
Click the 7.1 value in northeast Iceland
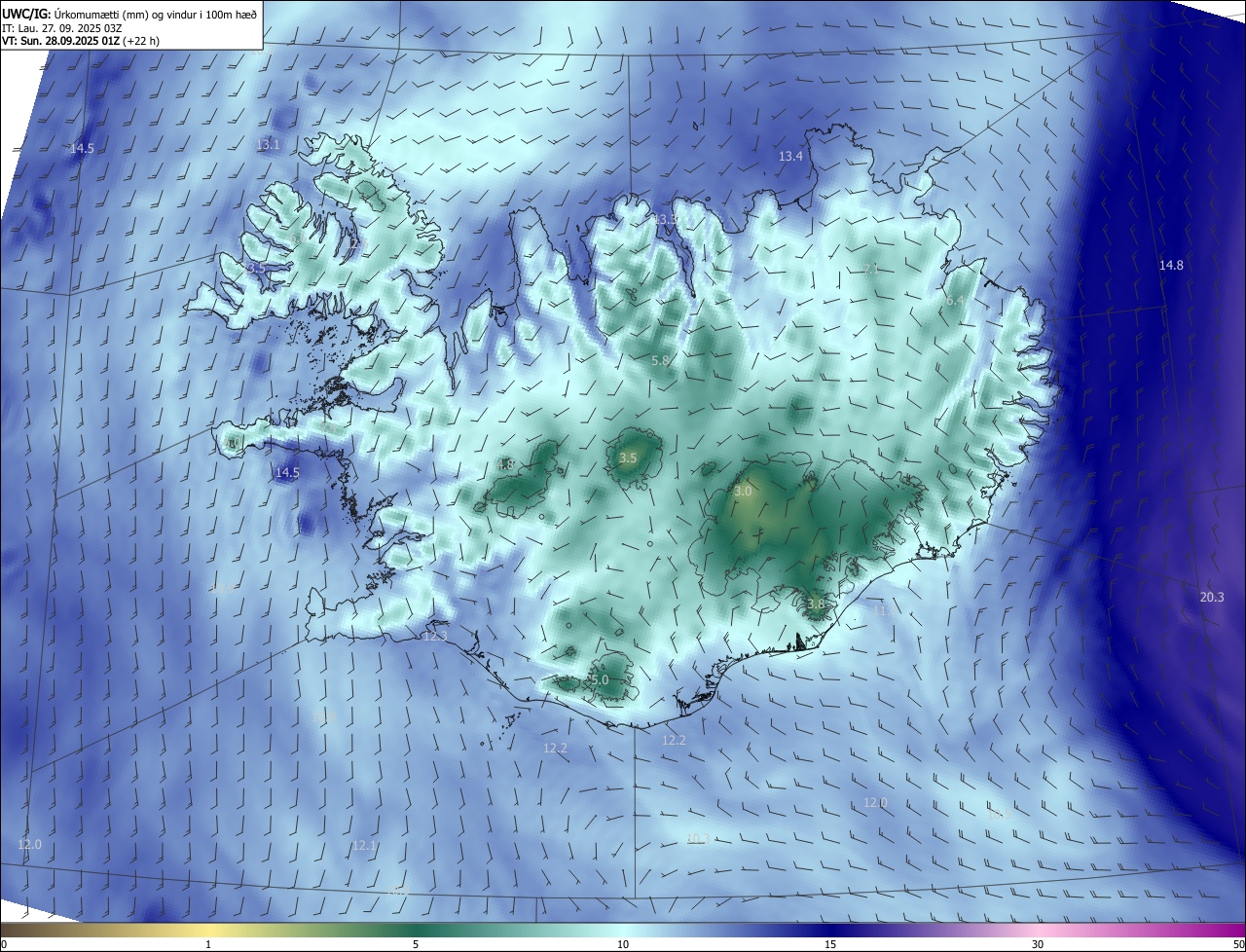pos(871,269)
